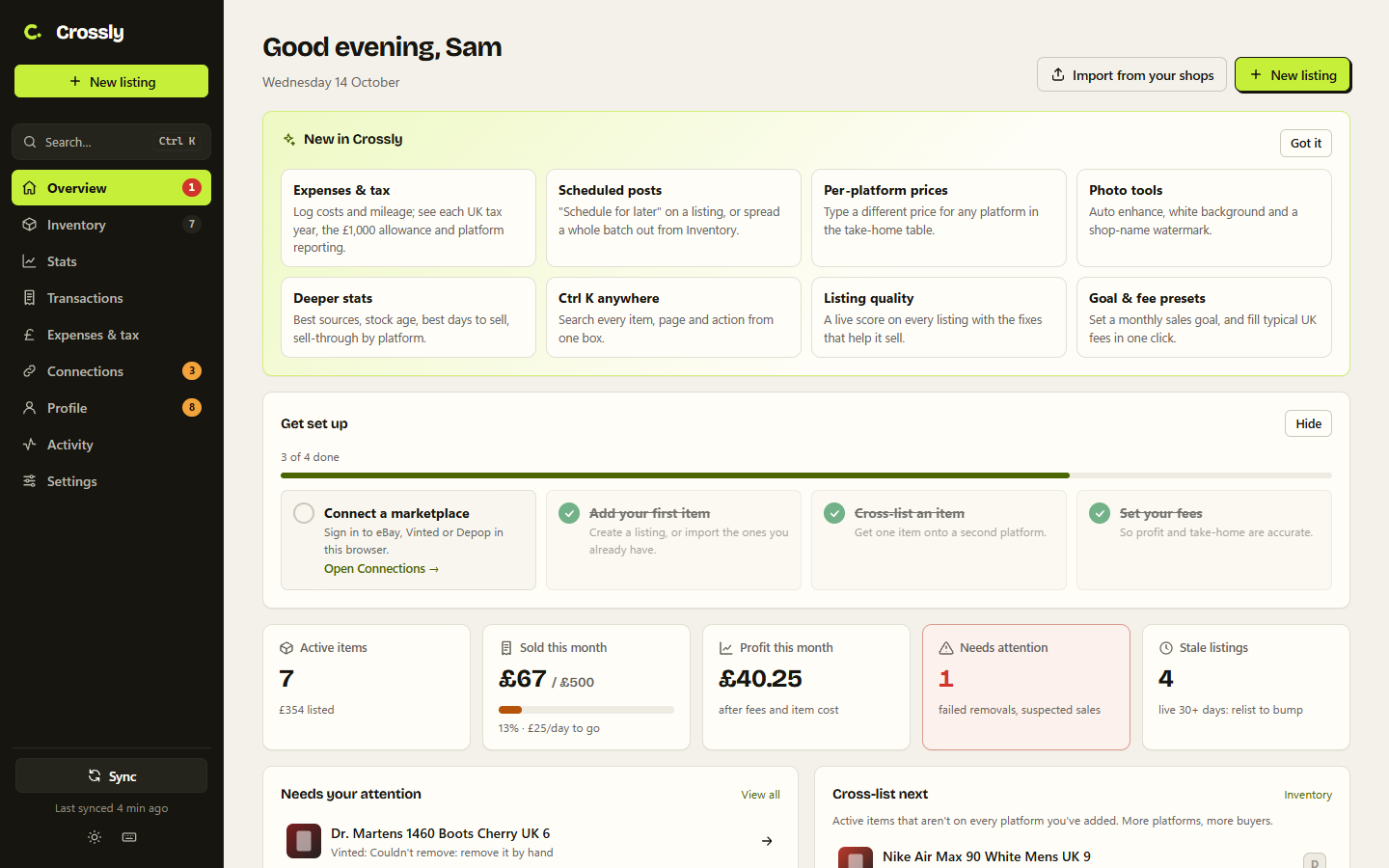This screenshot has width=1389, height=868.
Task: Focus the Search field in the sidebar
Action: [x=111, y=142]
